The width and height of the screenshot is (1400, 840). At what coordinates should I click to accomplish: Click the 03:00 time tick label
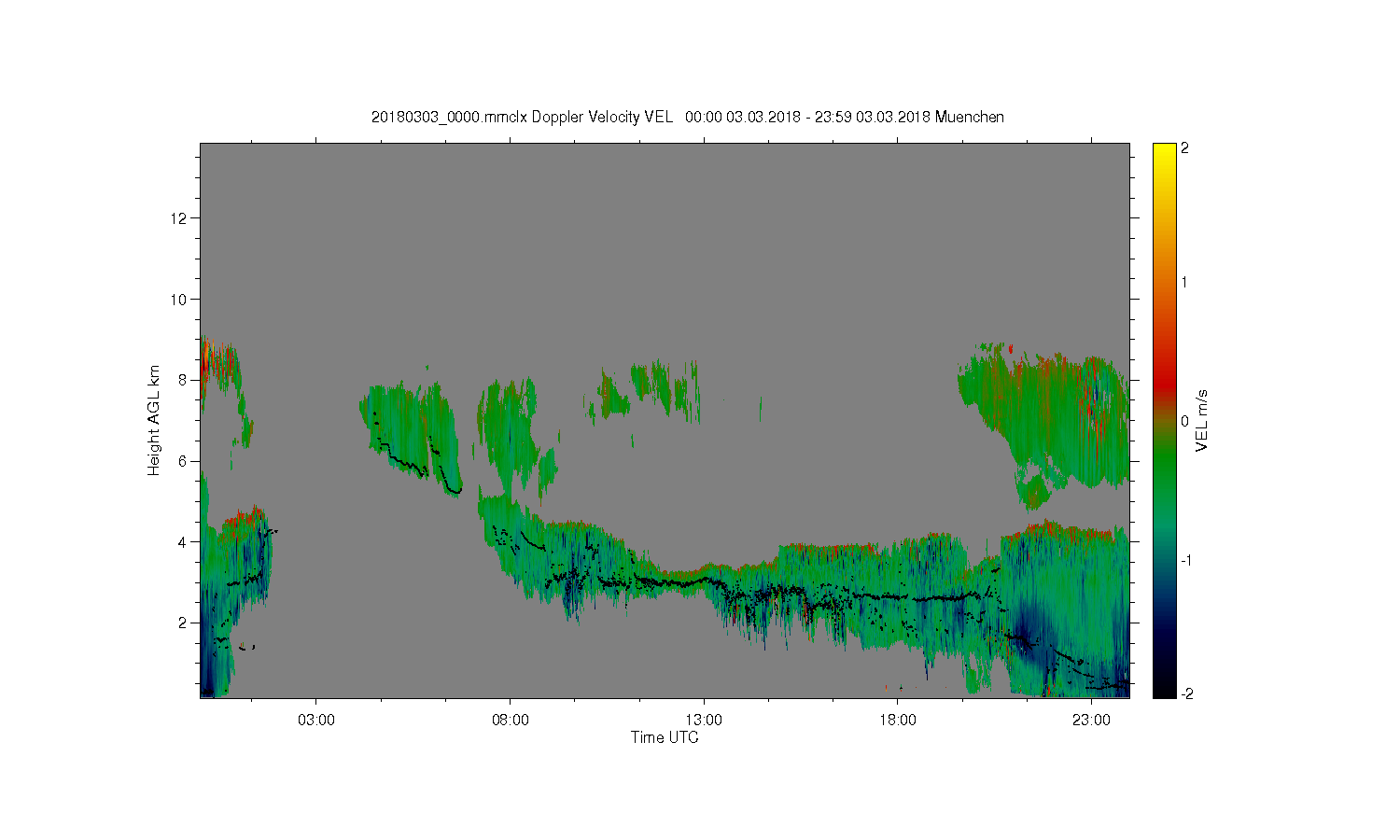tap(316, 721)
